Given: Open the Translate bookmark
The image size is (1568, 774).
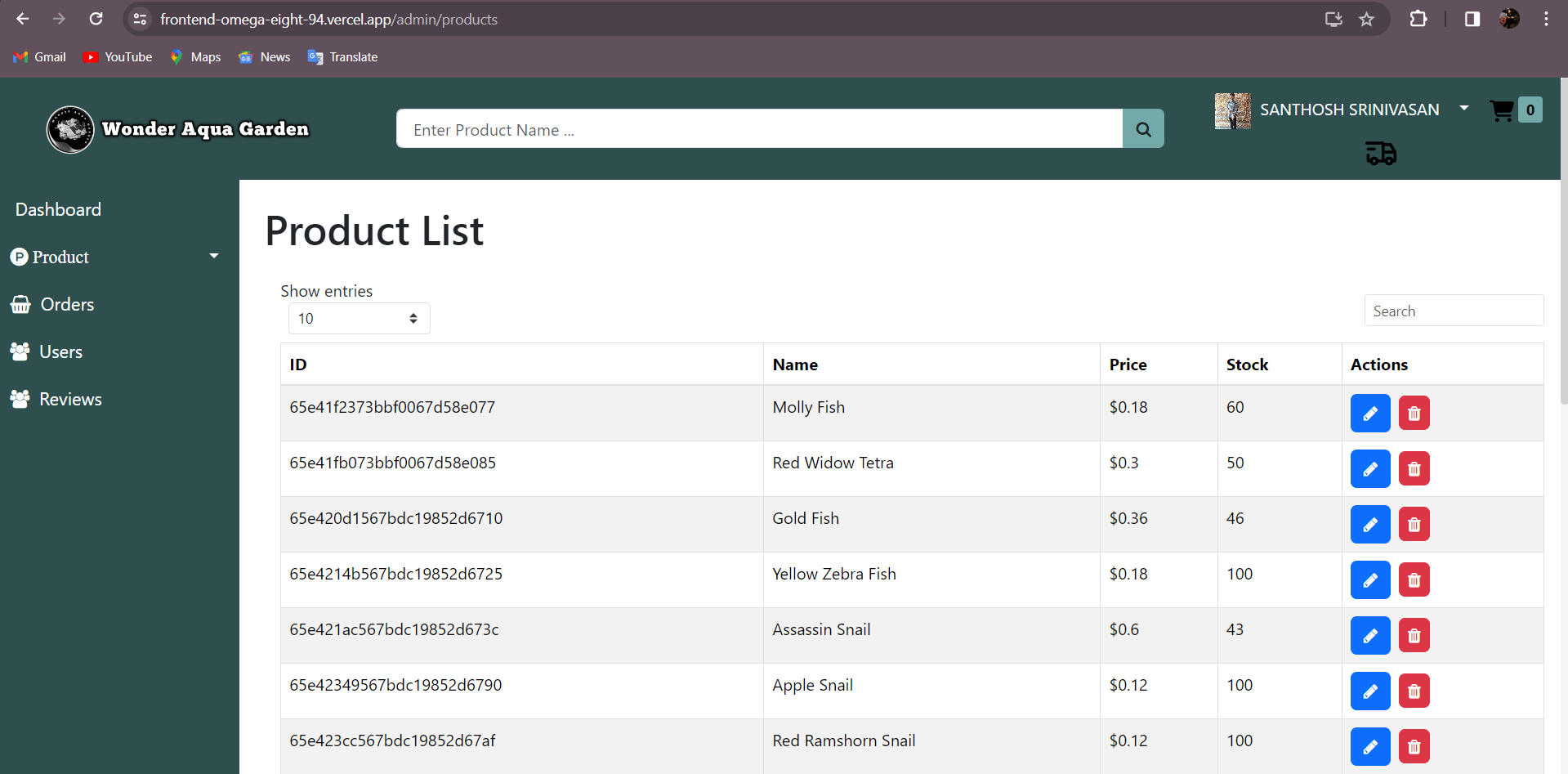Looking at the screenshot, I should coord(342,57).
